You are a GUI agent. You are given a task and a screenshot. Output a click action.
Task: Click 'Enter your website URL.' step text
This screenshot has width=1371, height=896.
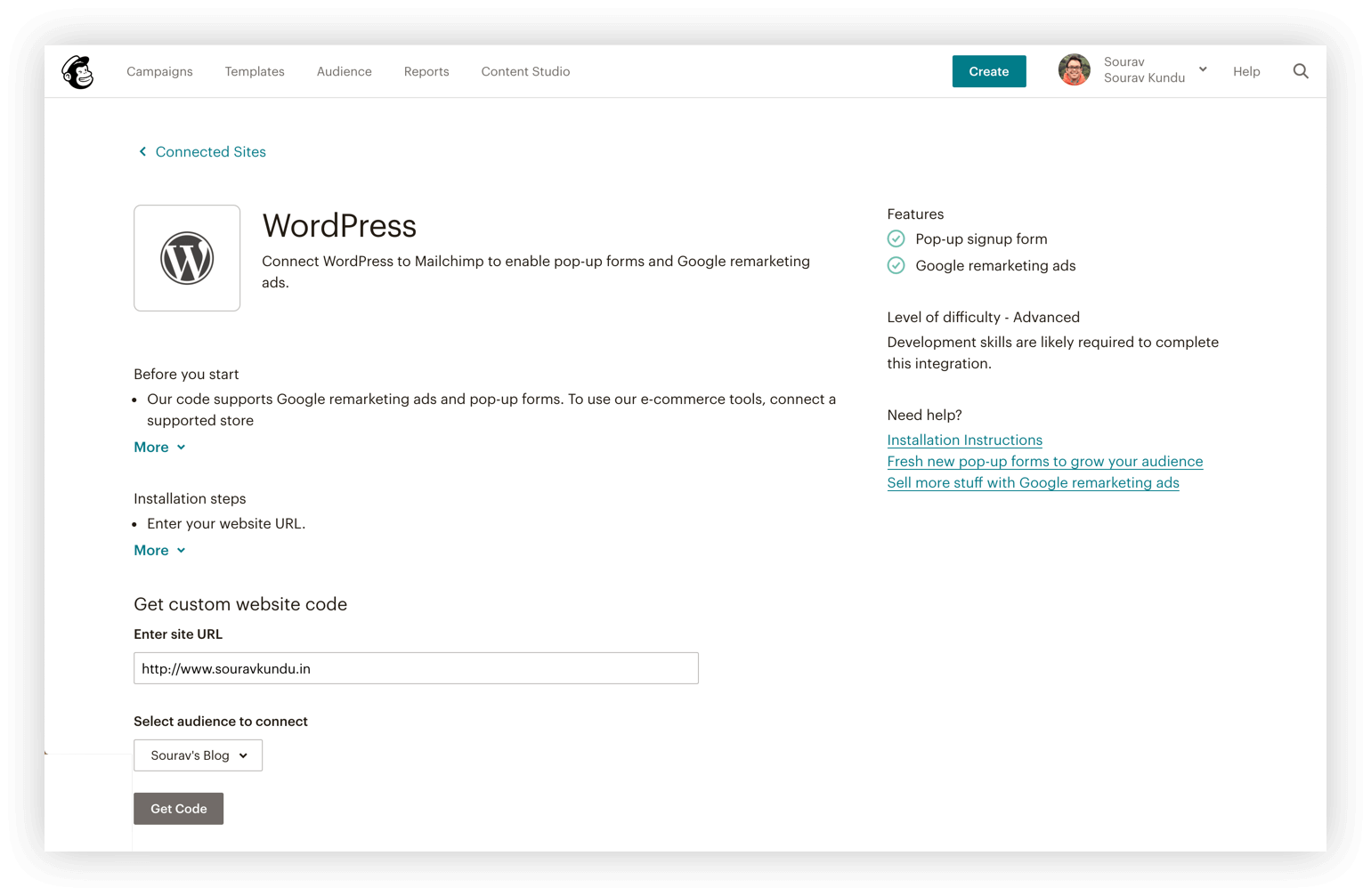pos(226,523)
